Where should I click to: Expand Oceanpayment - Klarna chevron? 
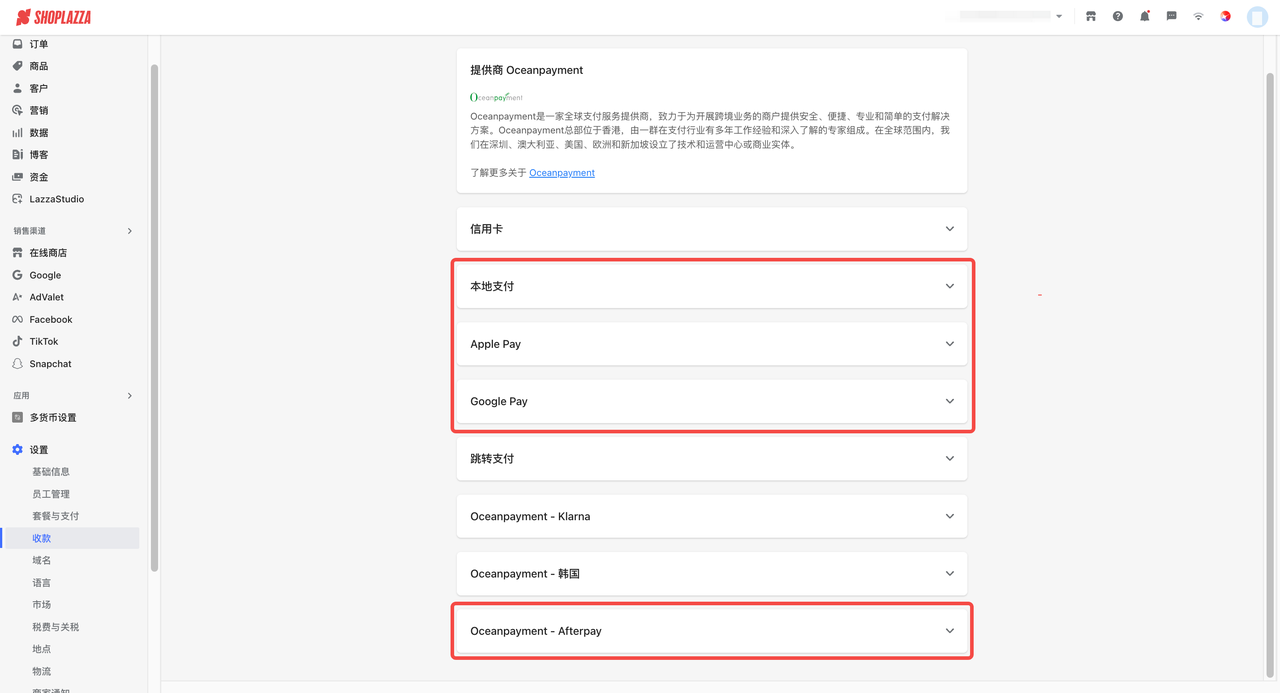click(950, 516)
